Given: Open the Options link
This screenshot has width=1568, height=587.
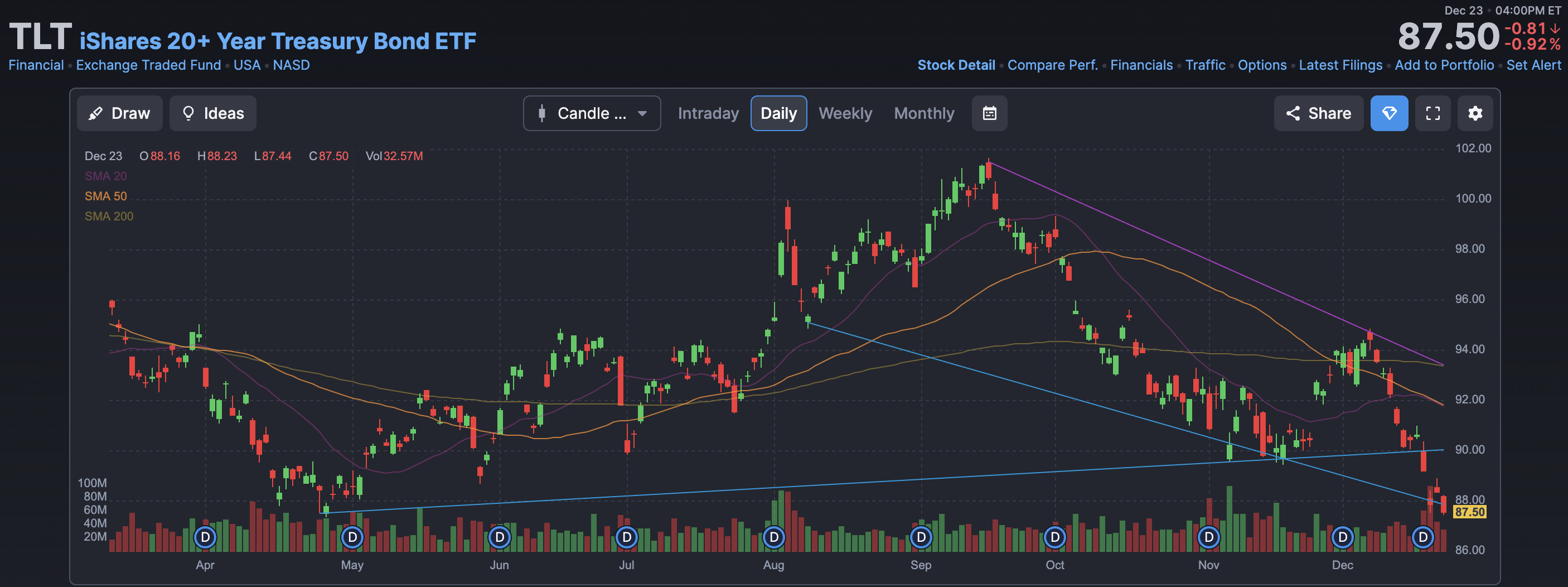Looking at the screenshot, I should pos(1262,65).
